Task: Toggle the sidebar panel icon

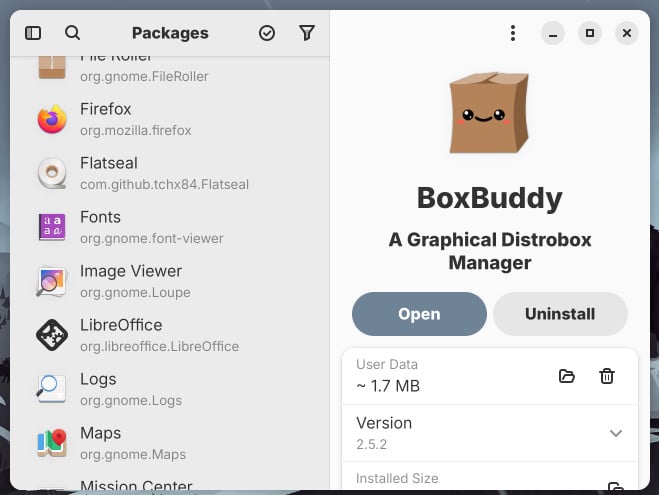Action: click(33, 33)
